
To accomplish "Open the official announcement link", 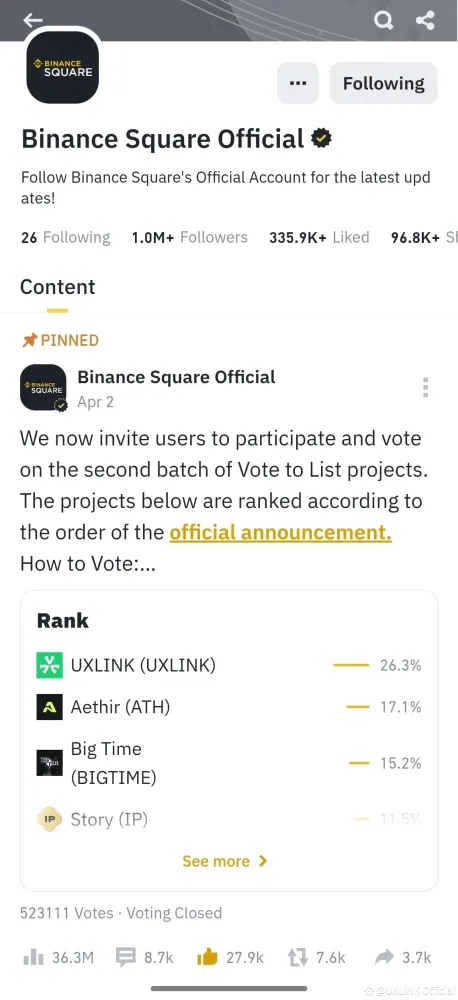I will coord(280,532).
